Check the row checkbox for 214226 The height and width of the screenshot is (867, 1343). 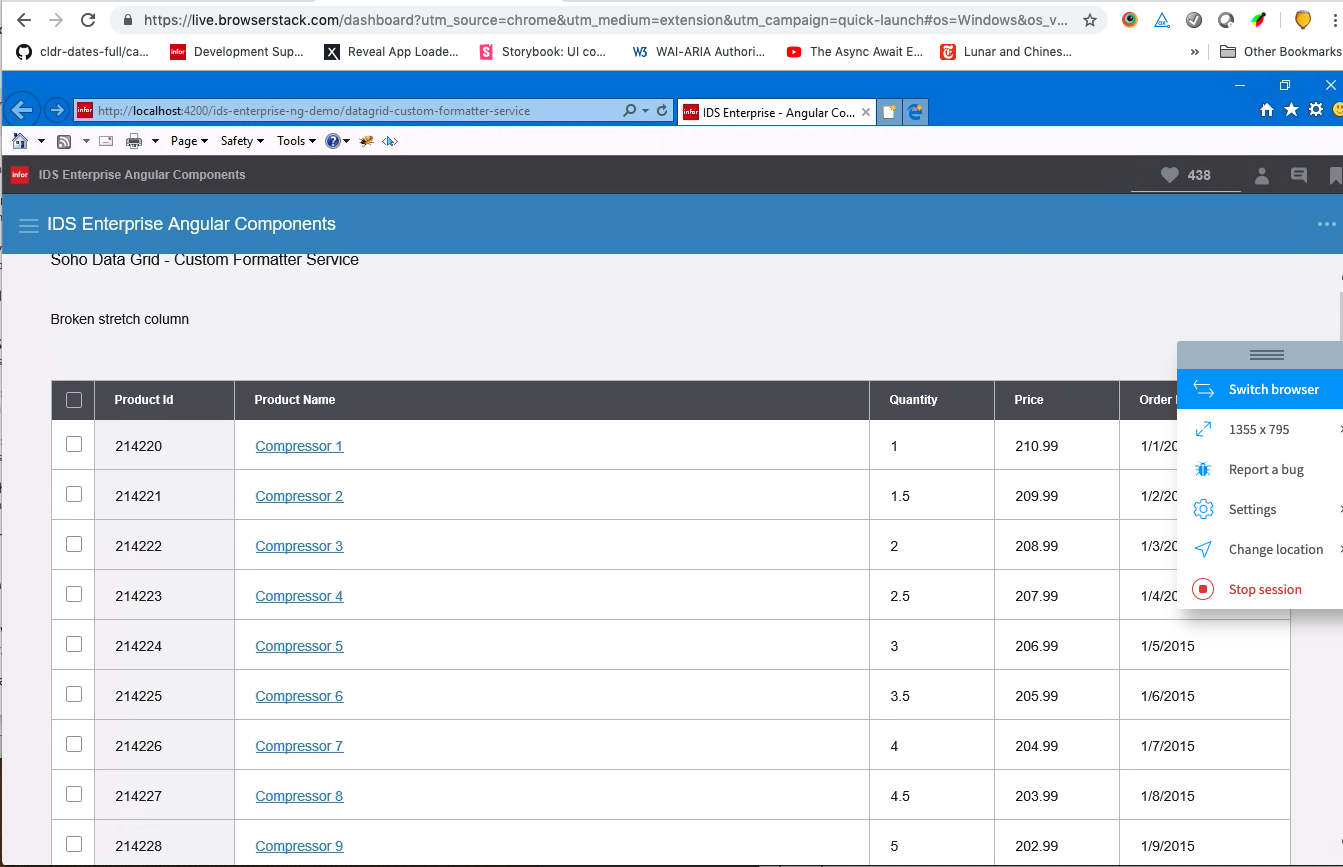tap(74, 744)
